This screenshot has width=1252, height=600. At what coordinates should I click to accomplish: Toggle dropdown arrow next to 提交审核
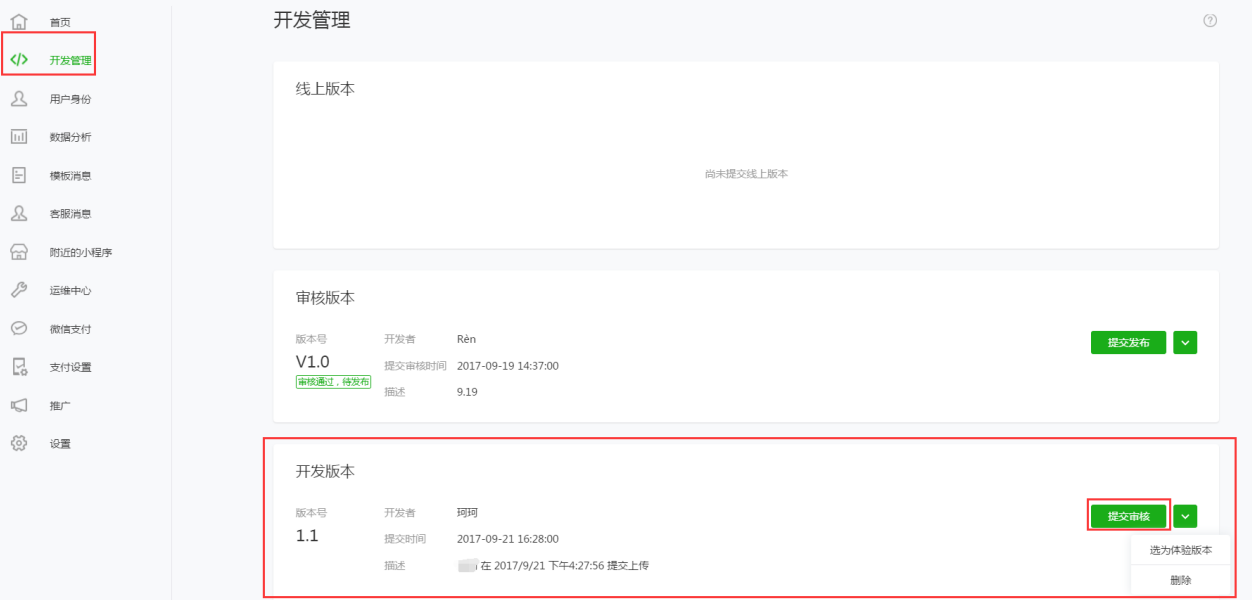click(x=1185, y=516)
